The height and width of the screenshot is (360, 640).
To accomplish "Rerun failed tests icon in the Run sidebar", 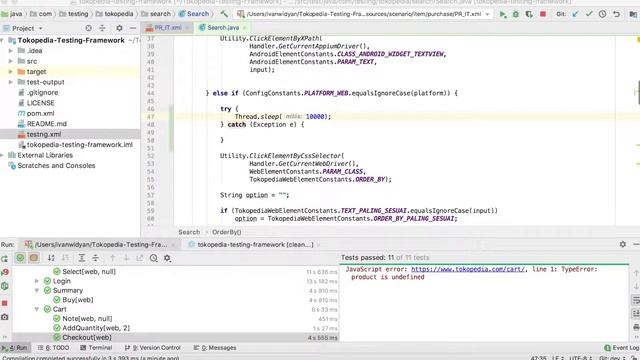I will [5, 272].
